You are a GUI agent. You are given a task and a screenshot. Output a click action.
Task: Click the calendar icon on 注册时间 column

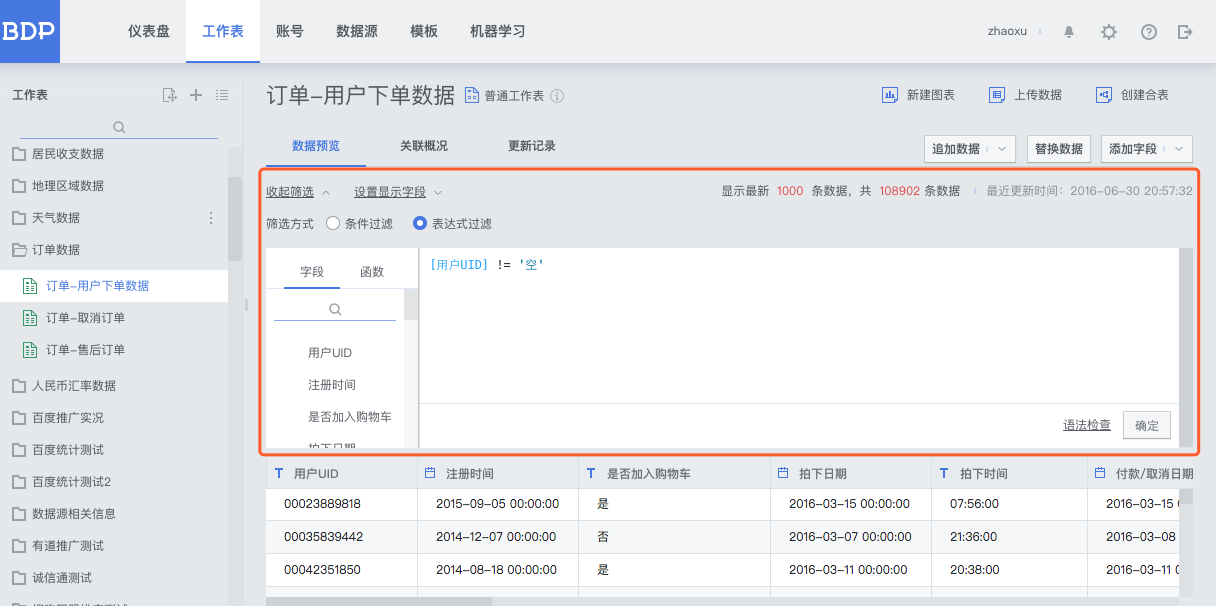point(430,473)
